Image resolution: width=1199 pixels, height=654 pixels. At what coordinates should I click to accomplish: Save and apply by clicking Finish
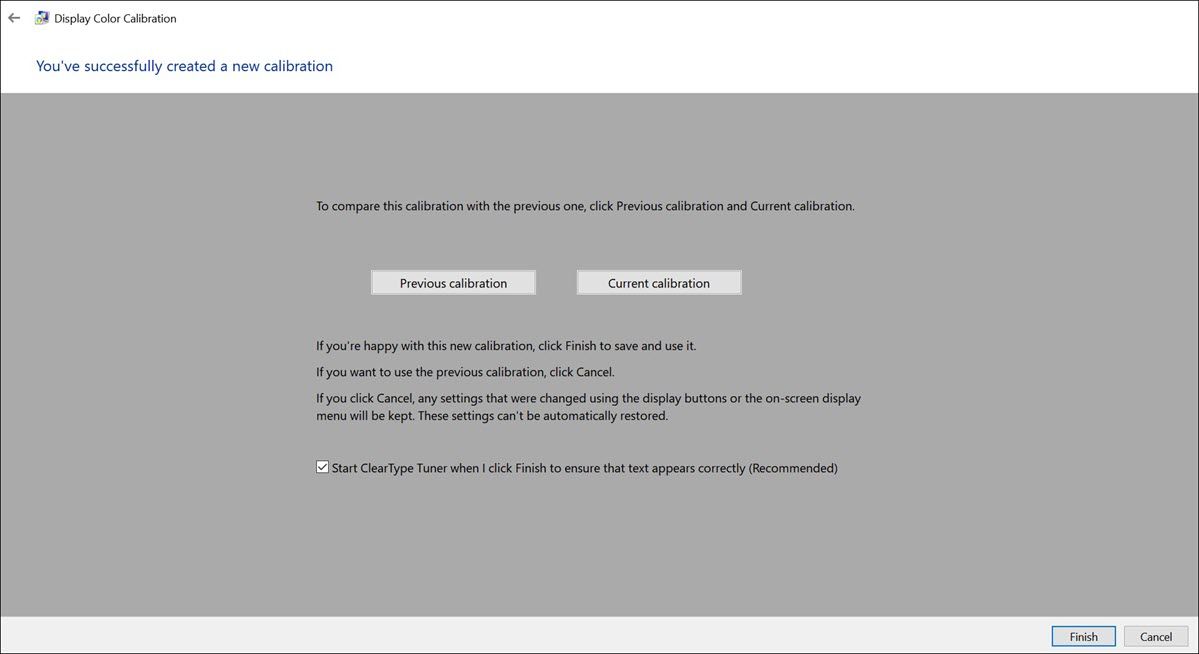[1083, 636]
